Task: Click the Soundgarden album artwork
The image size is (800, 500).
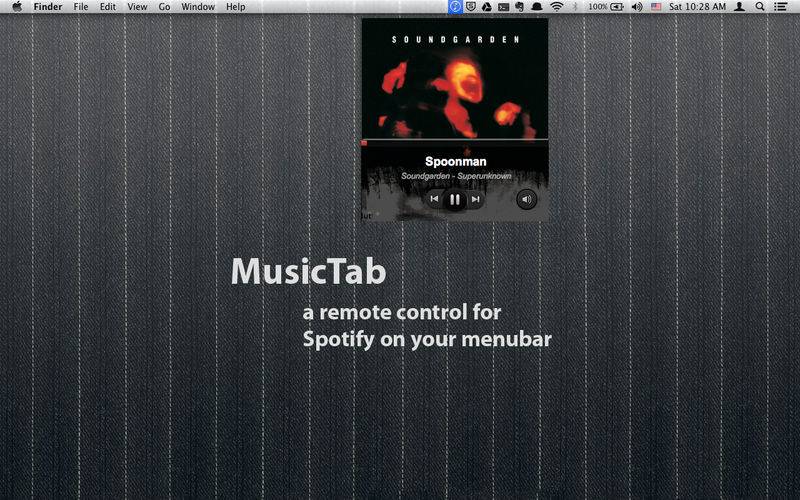Action: tap(455, 79)
